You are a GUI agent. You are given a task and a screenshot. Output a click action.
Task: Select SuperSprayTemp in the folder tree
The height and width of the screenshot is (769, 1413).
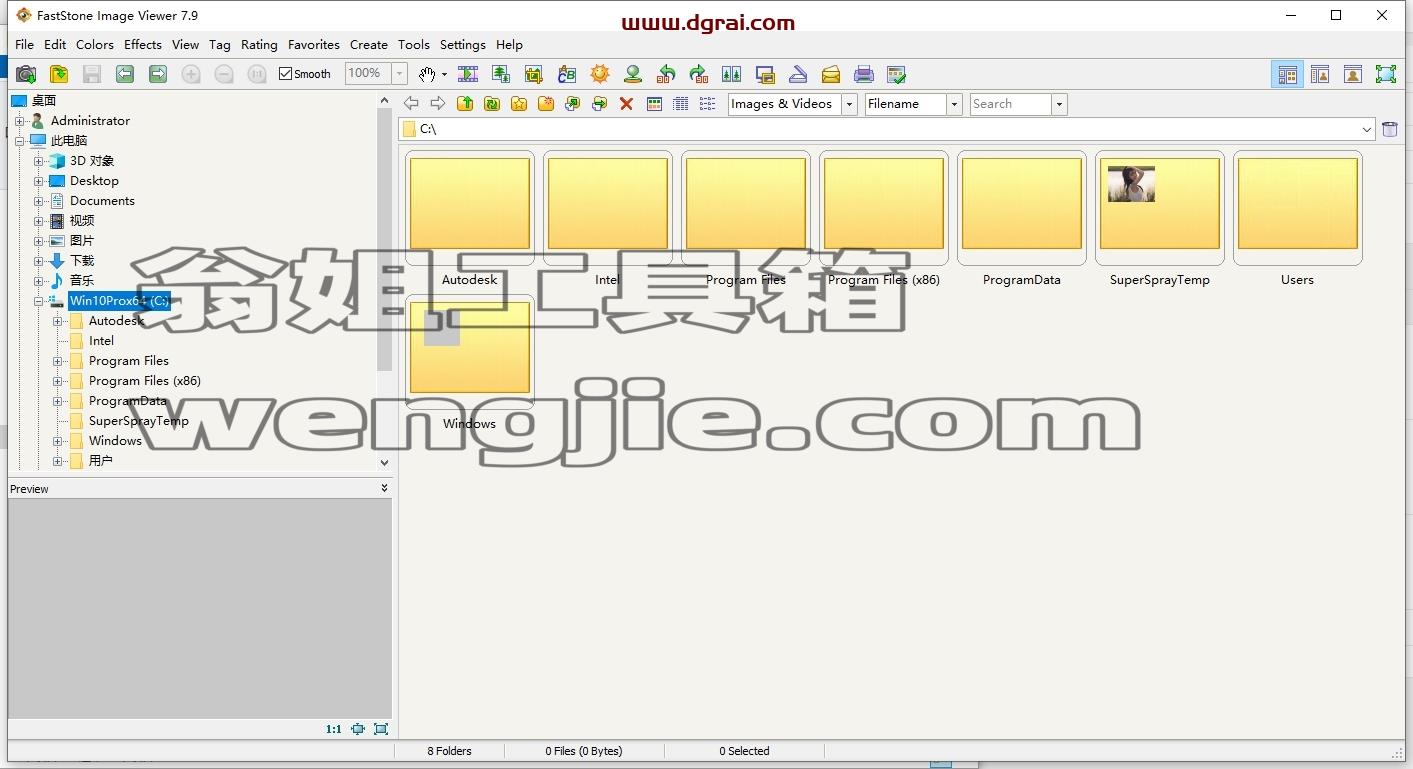click(139, 421)
